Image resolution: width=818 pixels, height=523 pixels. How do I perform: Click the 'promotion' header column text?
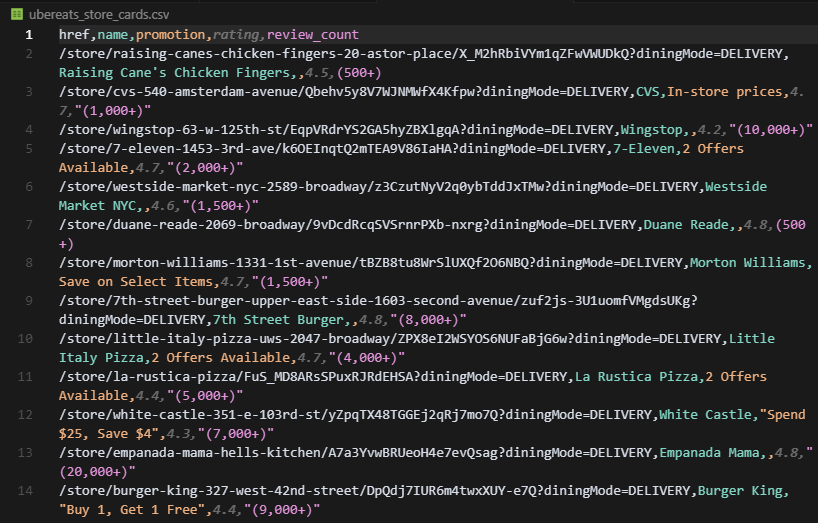pos(171,34)
